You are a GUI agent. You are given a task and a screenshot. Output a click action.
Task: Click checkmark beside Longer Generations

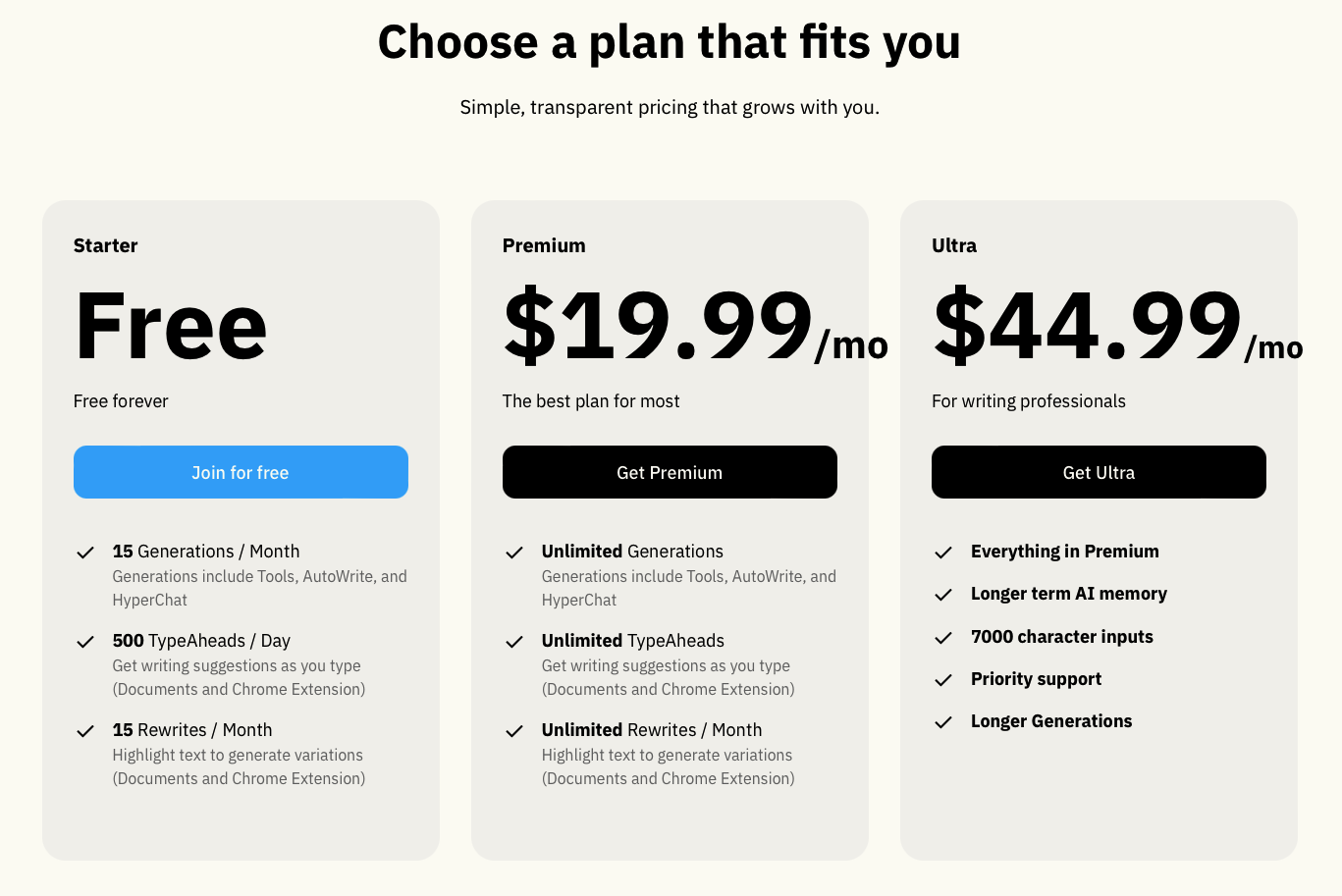pyautogui.click(x=943, y=722)
